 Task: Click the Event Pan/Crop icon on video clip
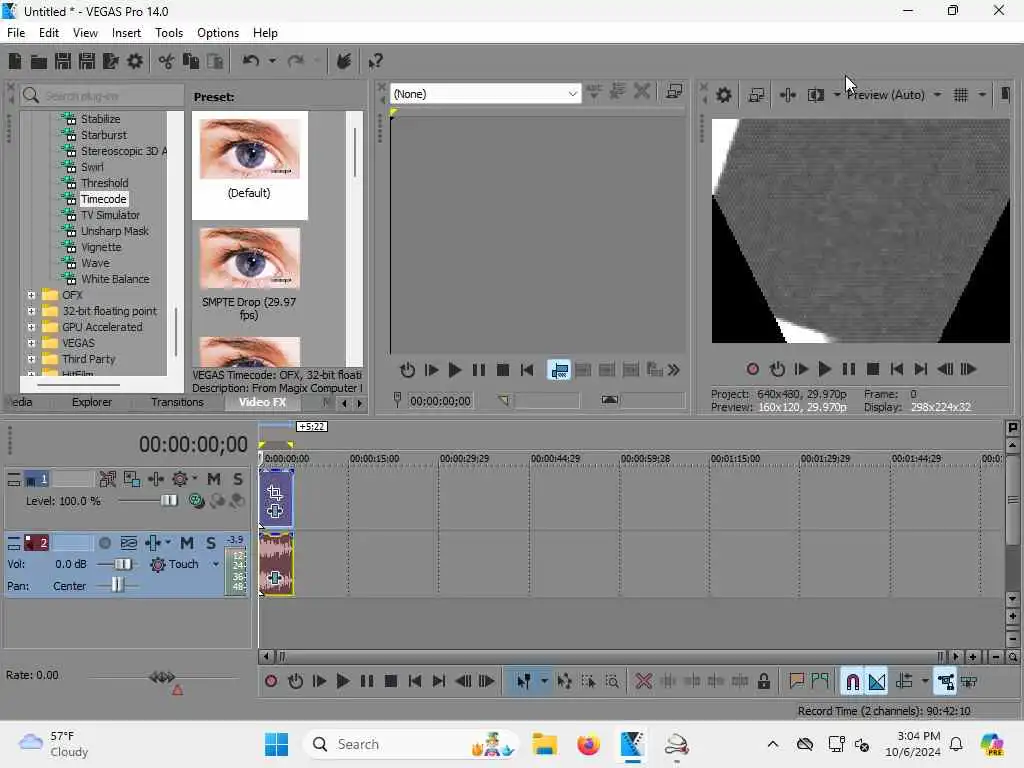click(x=275, y=492)
